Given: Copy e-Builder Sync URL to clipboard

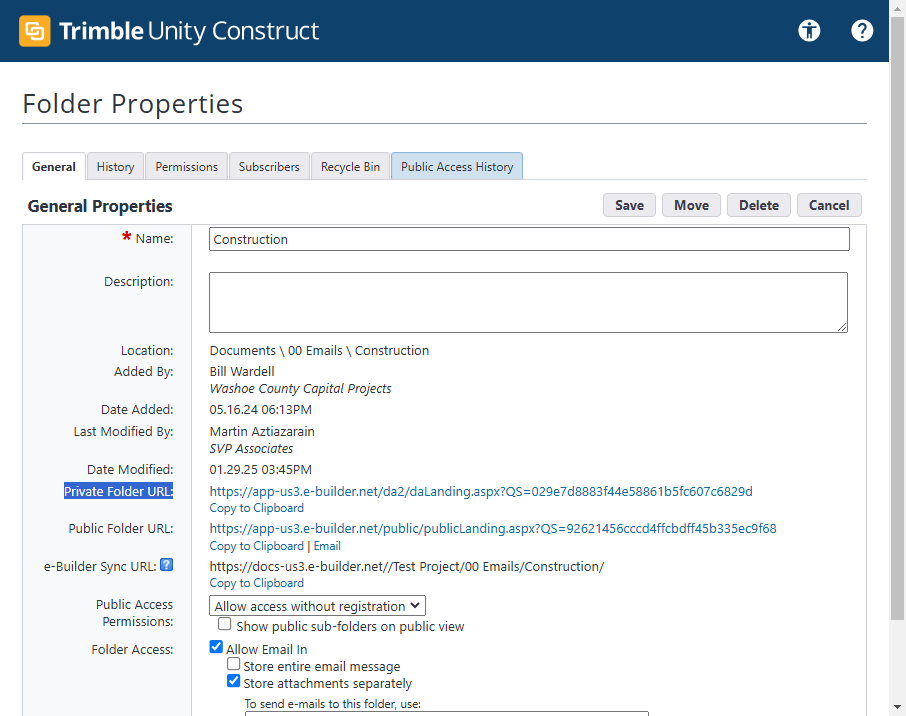Looking at the screenshot, I should [x=257, y=583].
